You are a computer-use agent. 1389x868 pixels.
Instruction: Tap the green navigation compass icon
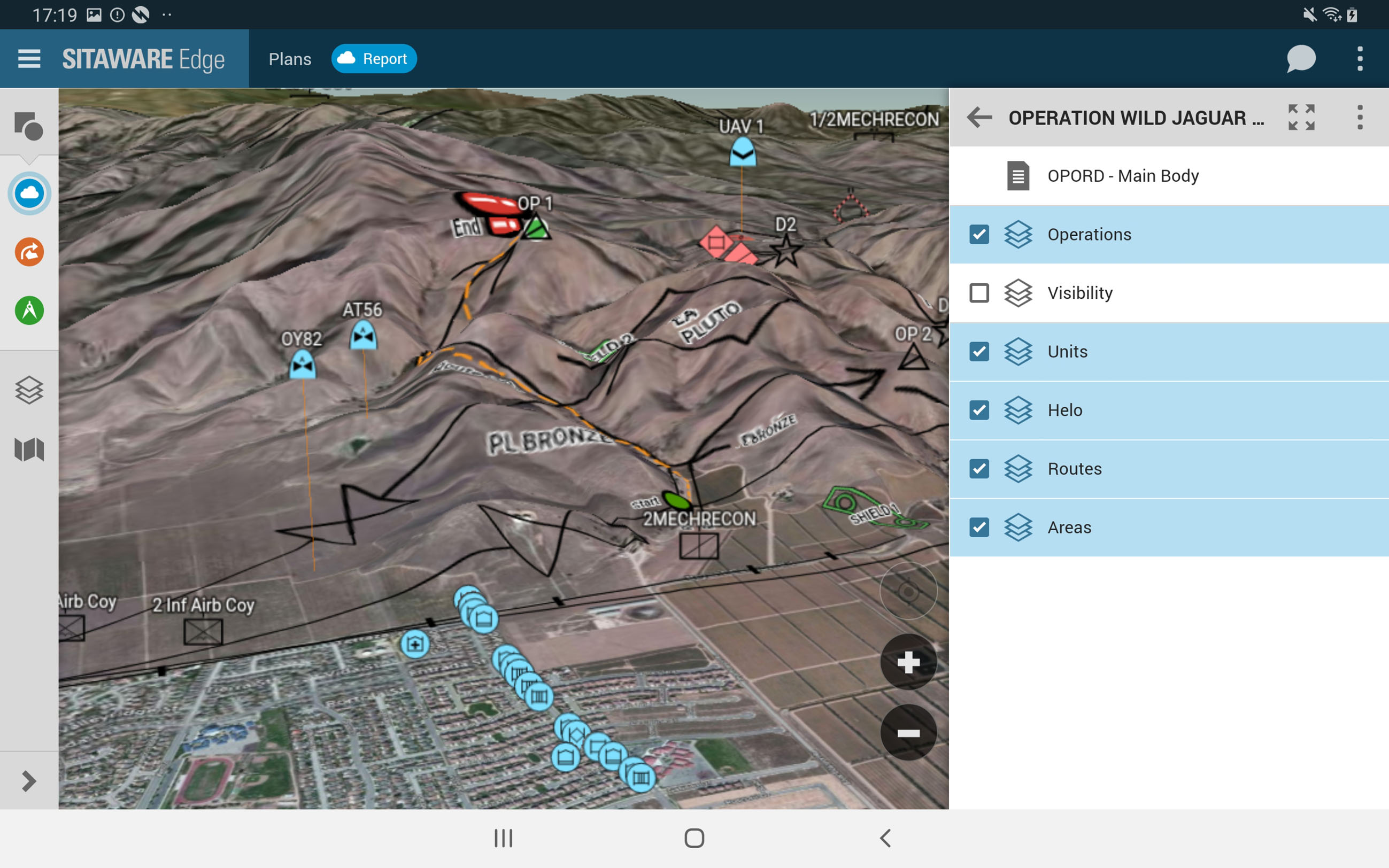[x=29, y=311]
